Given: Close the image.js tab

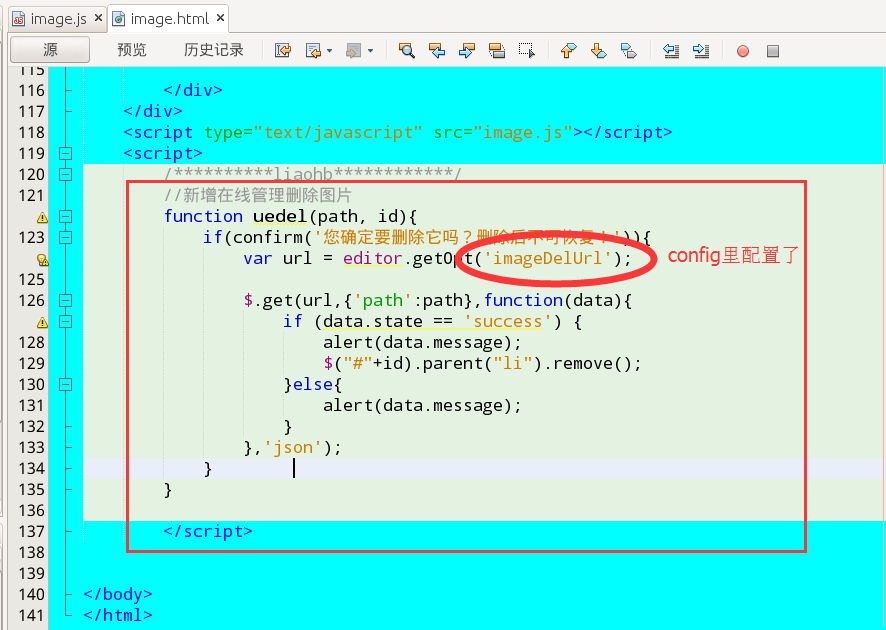Looking at the screenshot, I should click(x=98, y=18).
